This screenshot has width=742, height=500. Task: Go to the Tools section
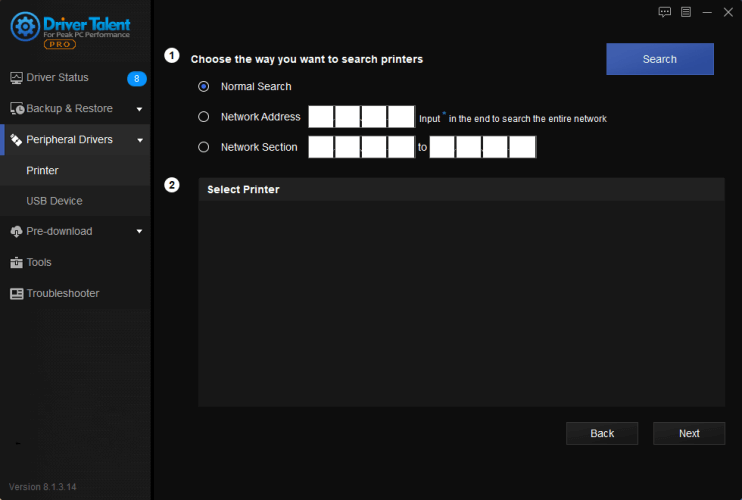point(75,263)
